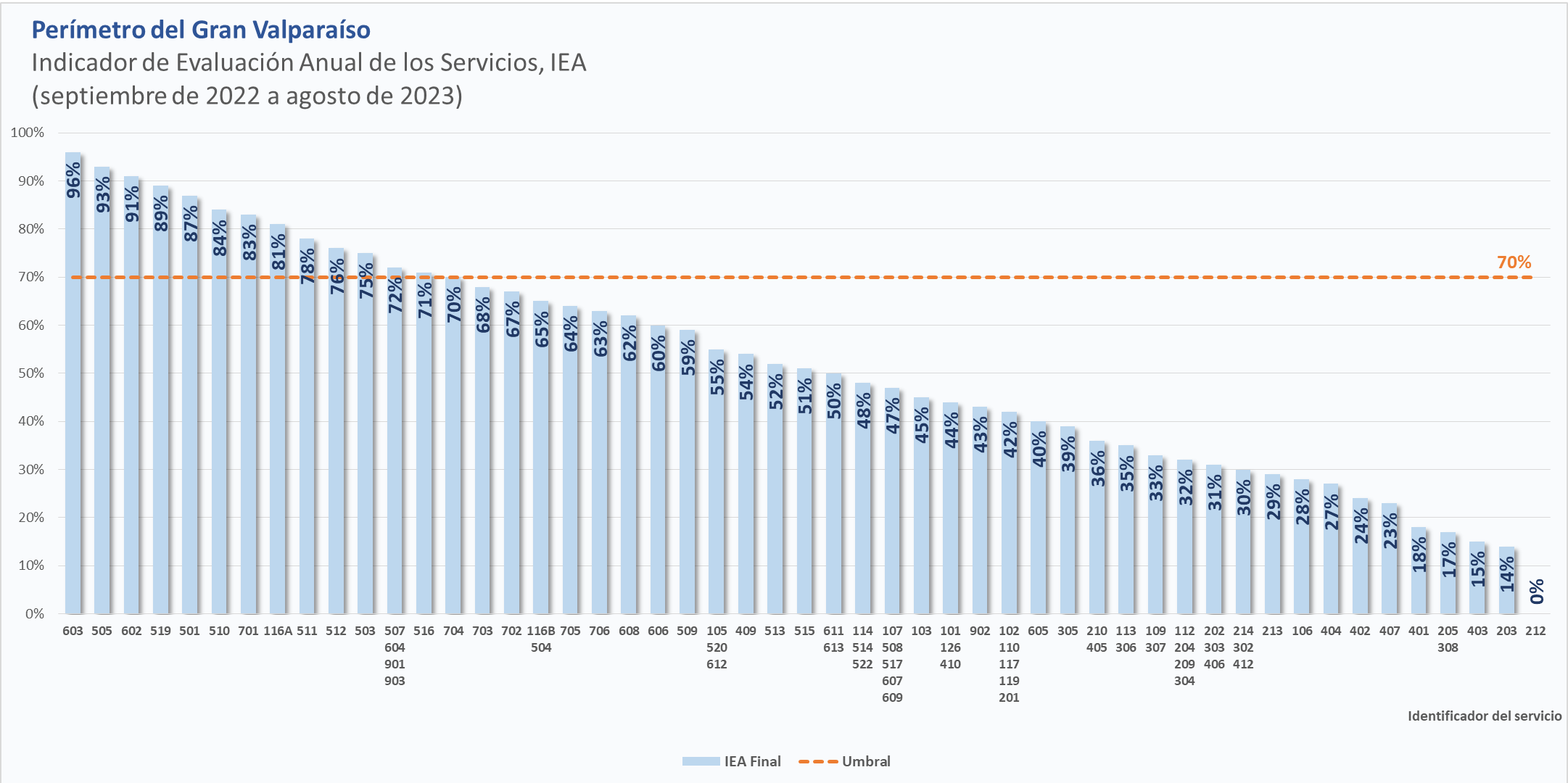Select the '60%' data label of service 606
Image resolution: width=1568 pixels, height=783 pixels.
pos(659,353)
